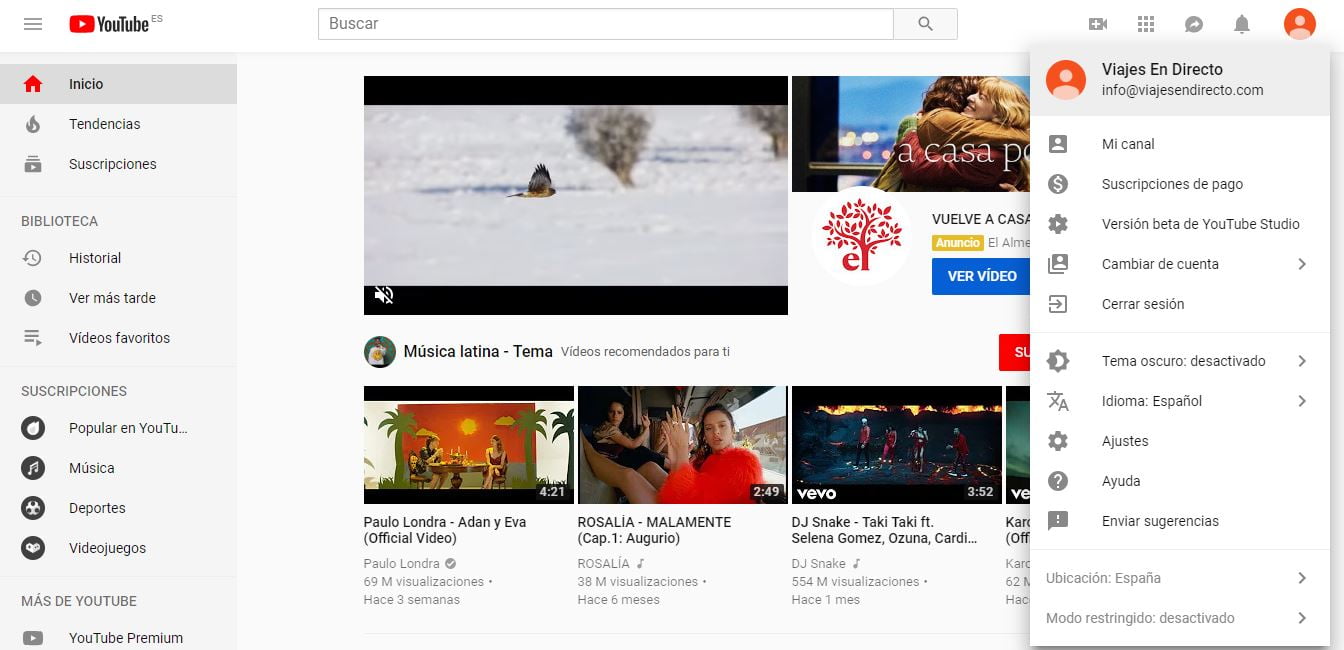This screenshot has width=1344, height=650.
Task: Focus the Buscar search field
Action: click(x=605, y=24)
